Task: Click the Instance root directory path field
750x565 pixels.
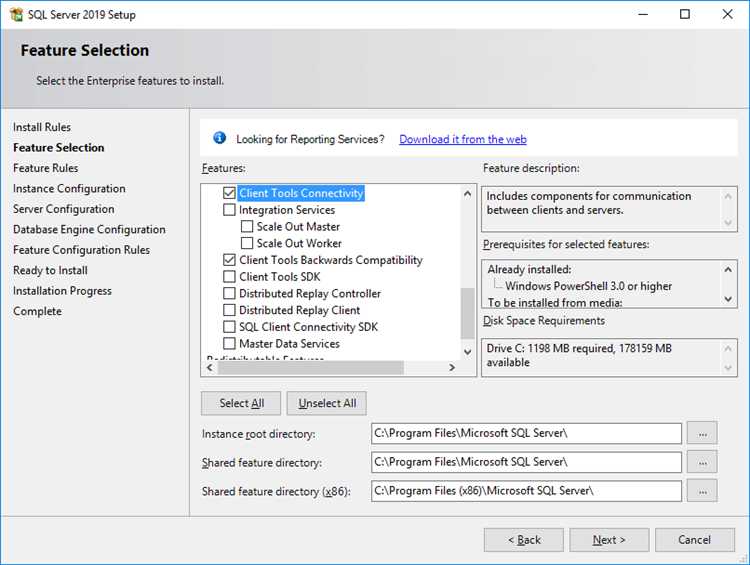Action: point(526,433)
